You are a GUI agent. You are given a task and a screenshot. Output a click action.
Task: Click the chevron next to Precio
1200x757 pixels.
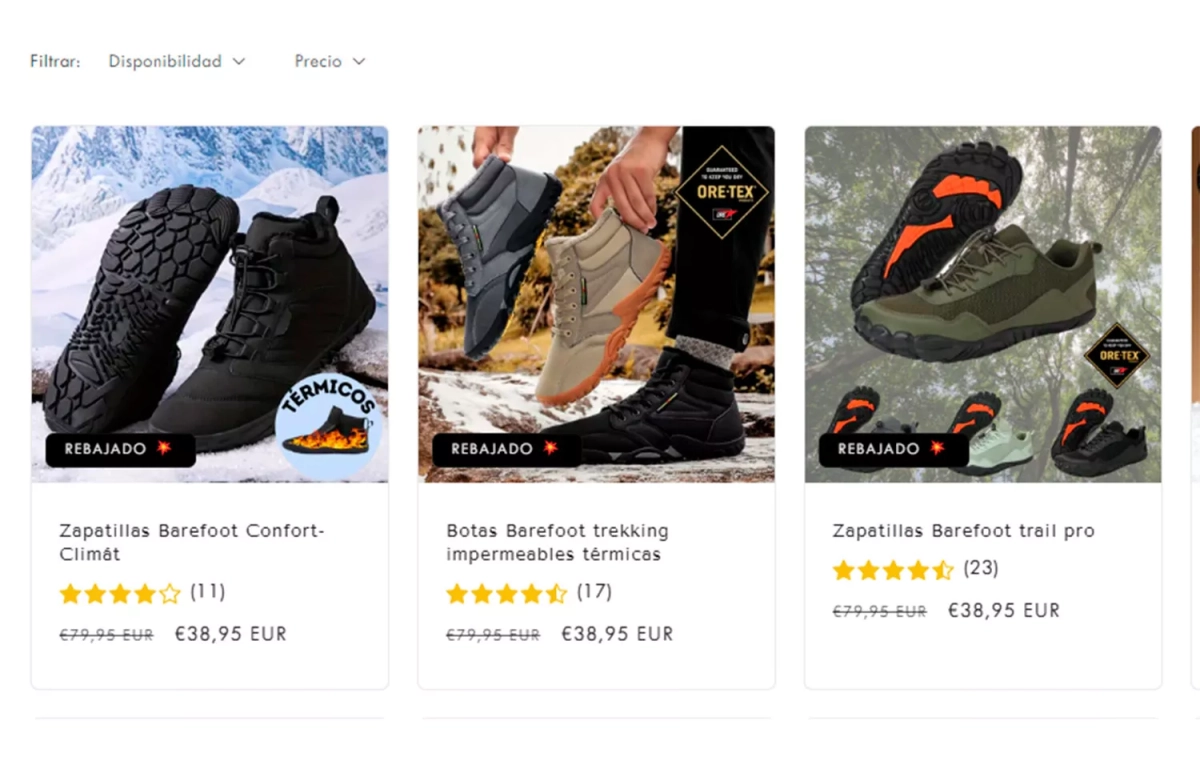359,62
